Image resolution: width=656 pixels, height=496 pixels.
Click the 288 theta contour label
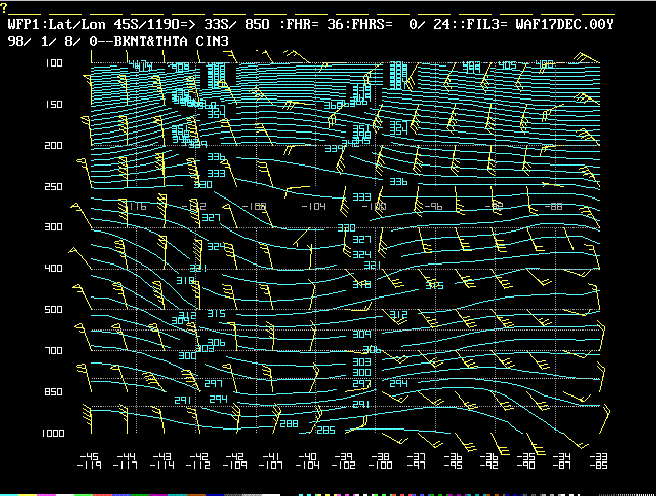(289, 424)
